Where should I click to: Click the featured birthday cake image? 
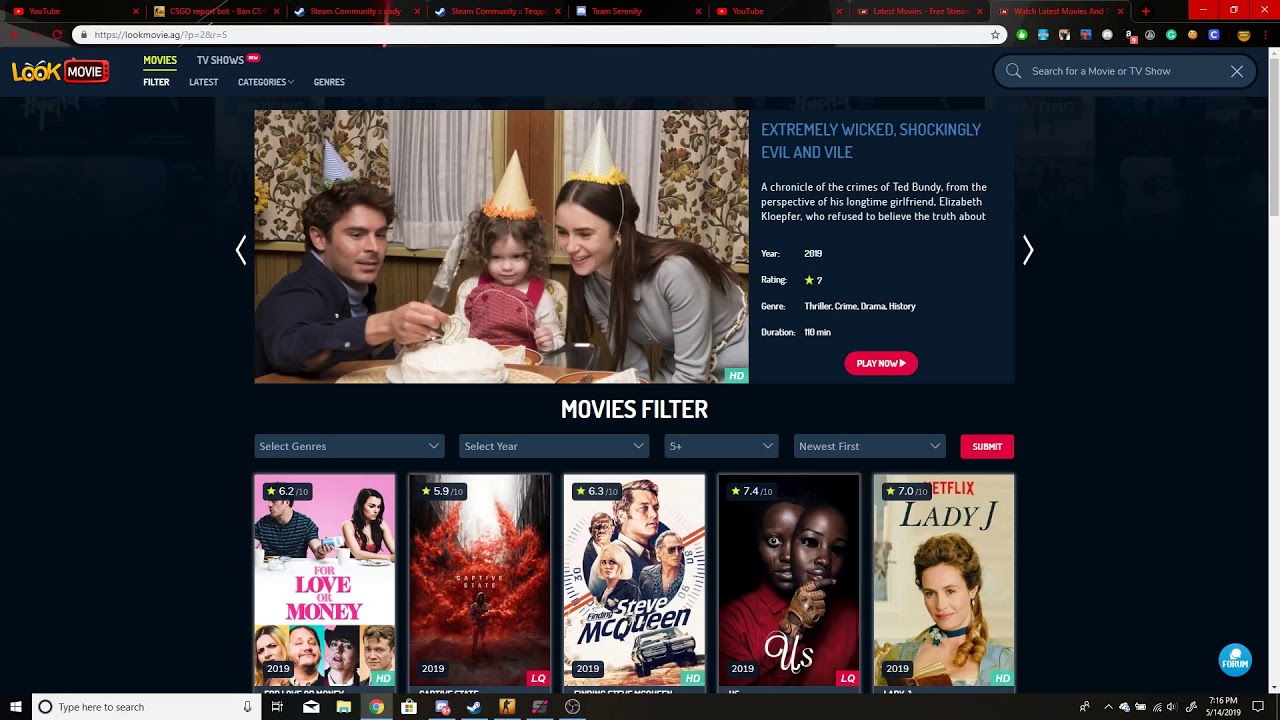click(501, 247)
